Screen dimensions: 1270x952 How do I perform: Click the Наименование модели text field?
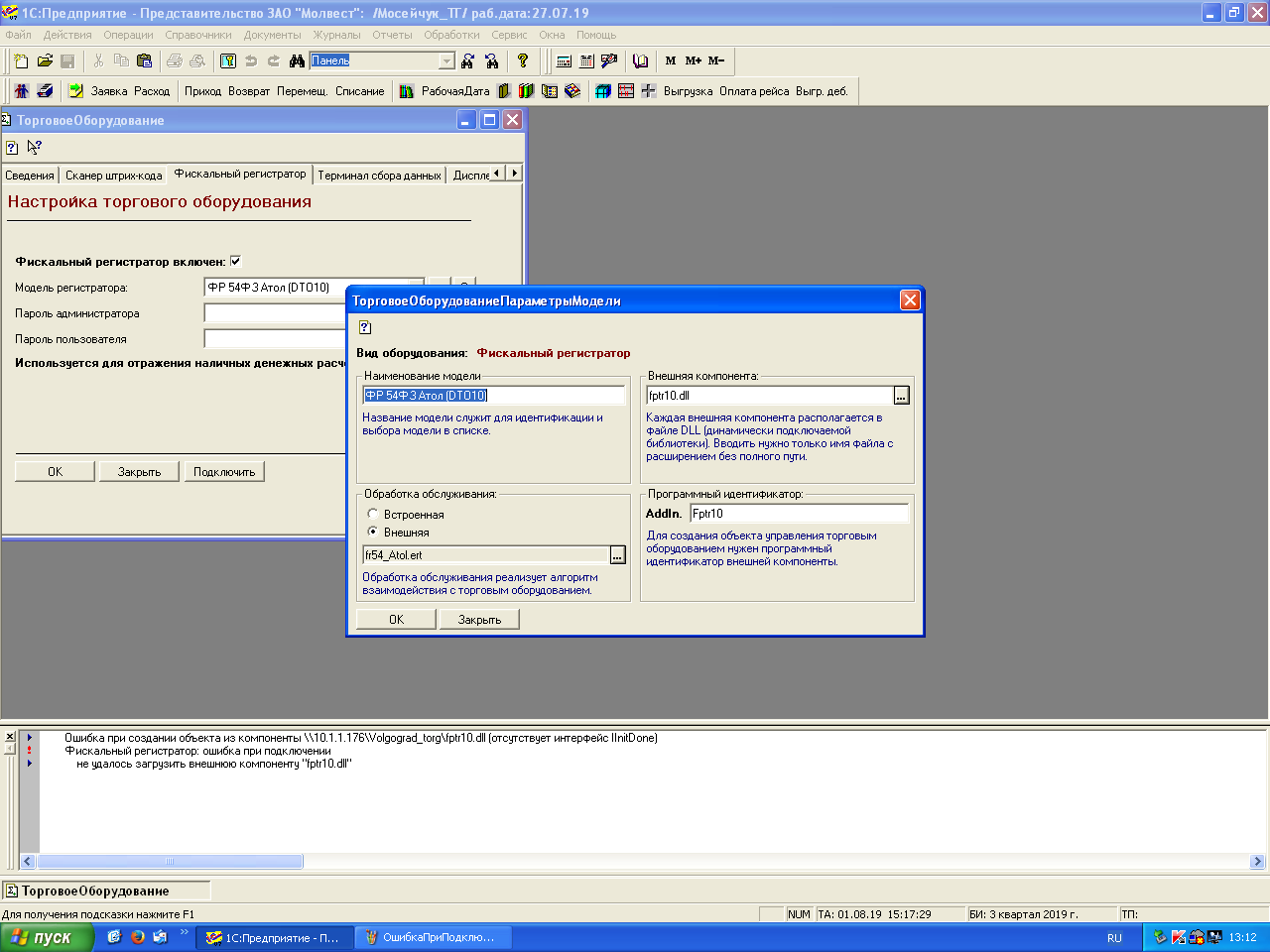coord(494,396)
